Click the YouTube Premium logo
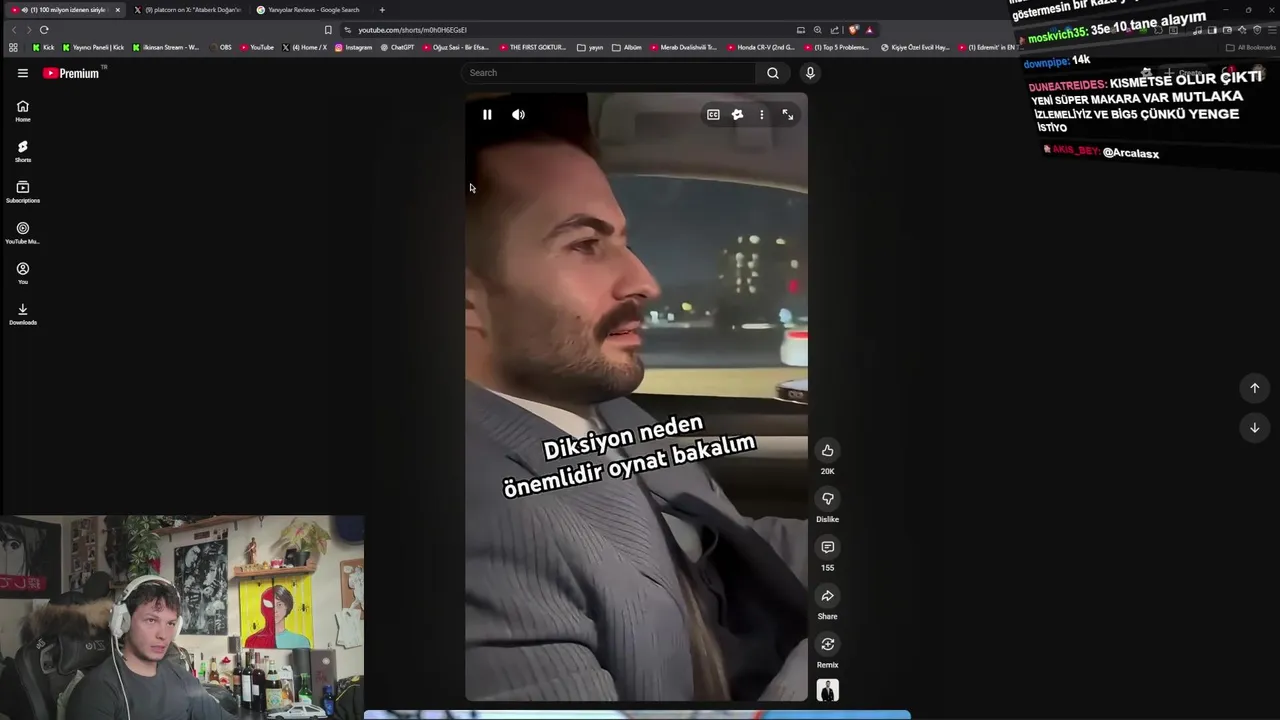1280x720 pixels. (x=71, y=73)
